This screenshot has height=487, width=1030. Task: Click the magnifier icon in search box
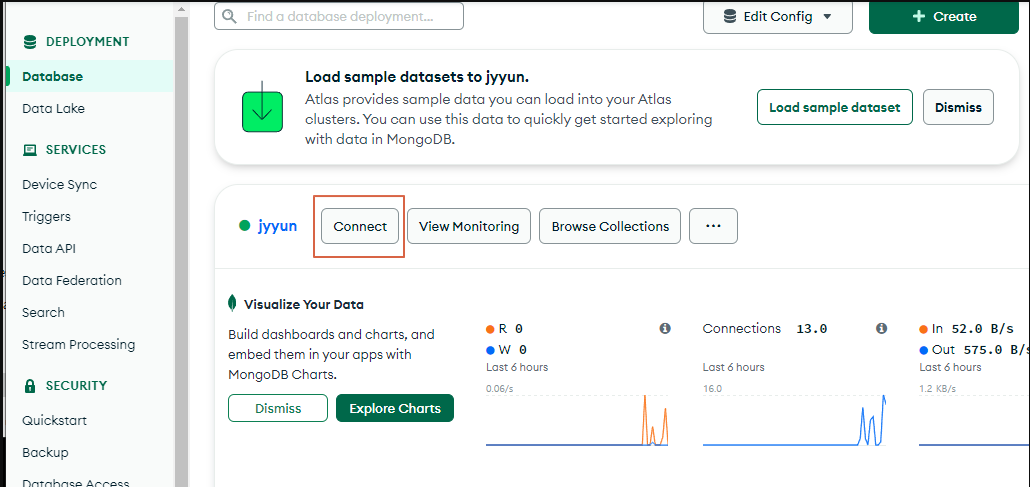(x=231, y=16)
